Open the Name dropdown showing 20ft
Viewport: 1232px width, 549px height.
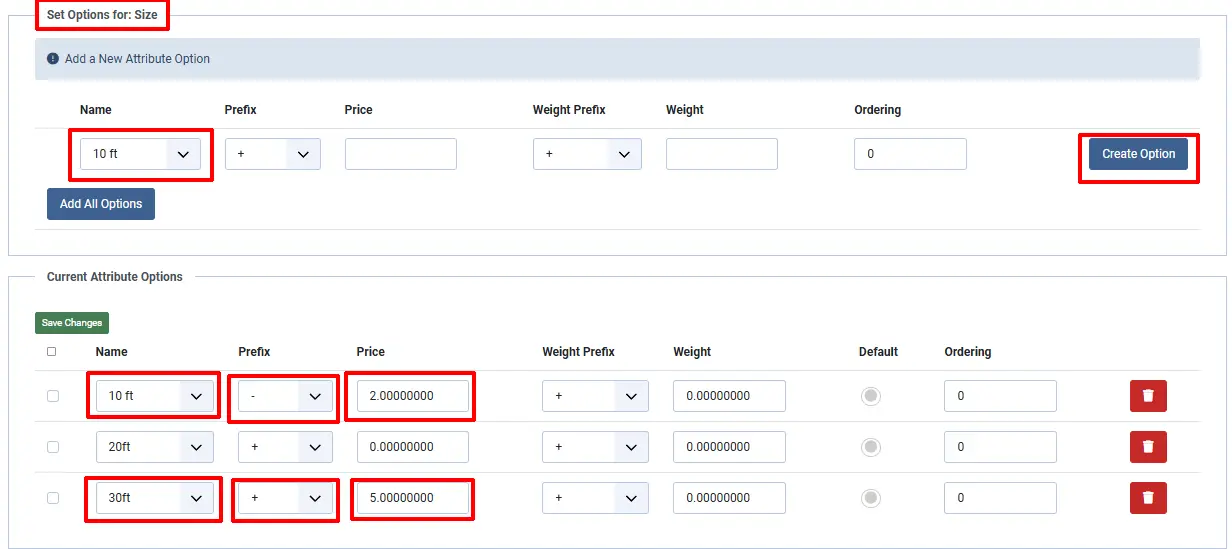pyautogui.click(x=154, y=447)
